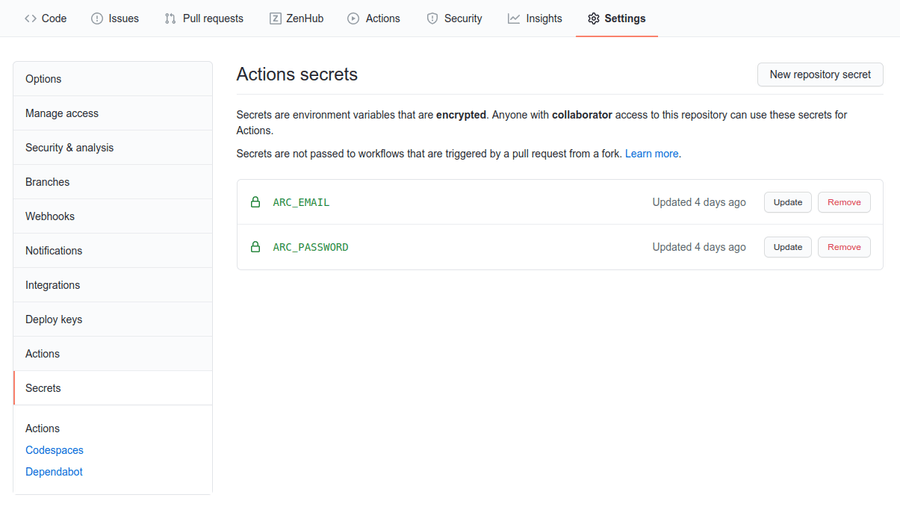The image size is (900, 506).
Task: Open Actions settings in the sidebar
Action: [113, 354]
